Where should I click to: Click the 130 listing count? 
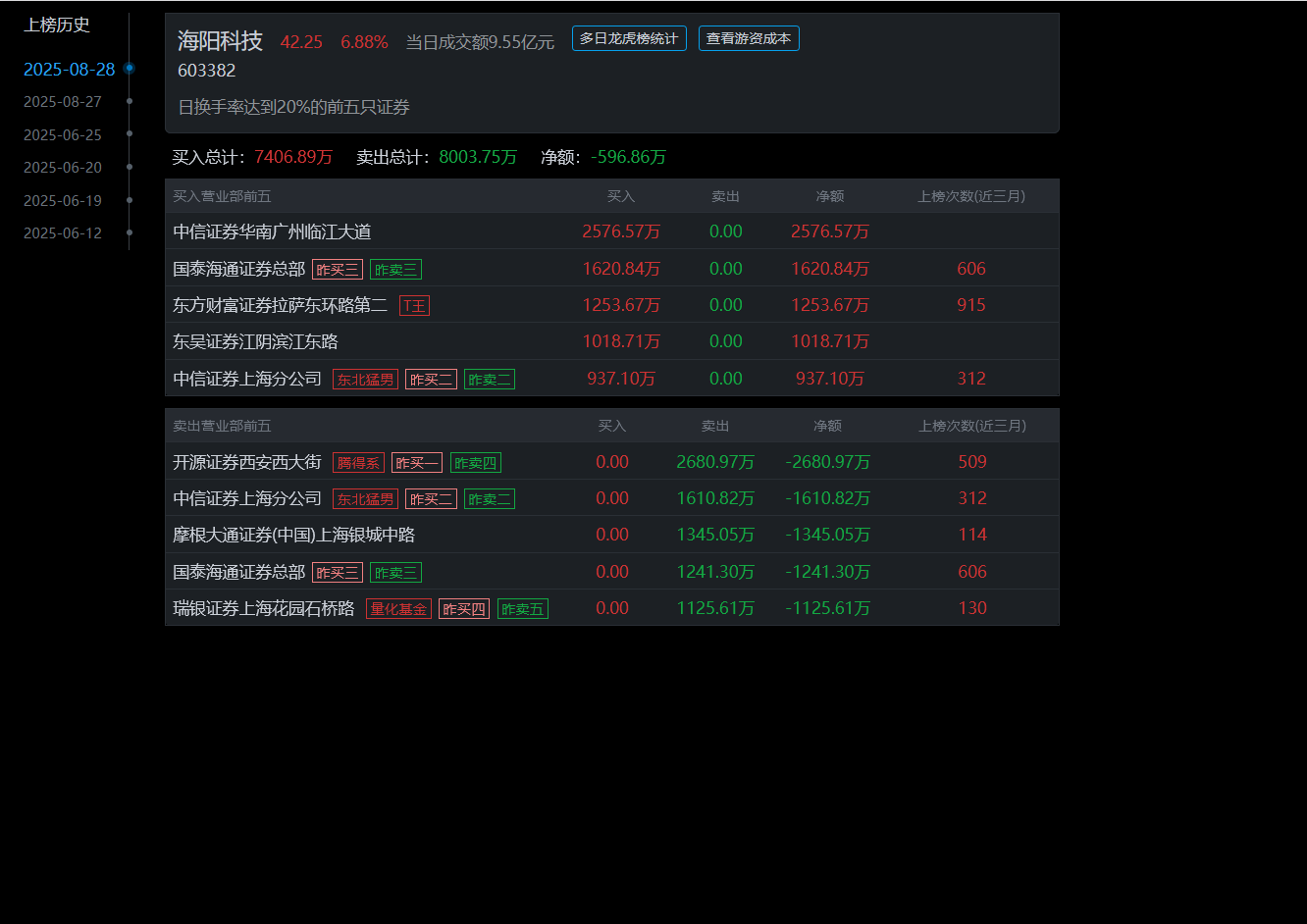pyautogui.click(x=972, y=607)
